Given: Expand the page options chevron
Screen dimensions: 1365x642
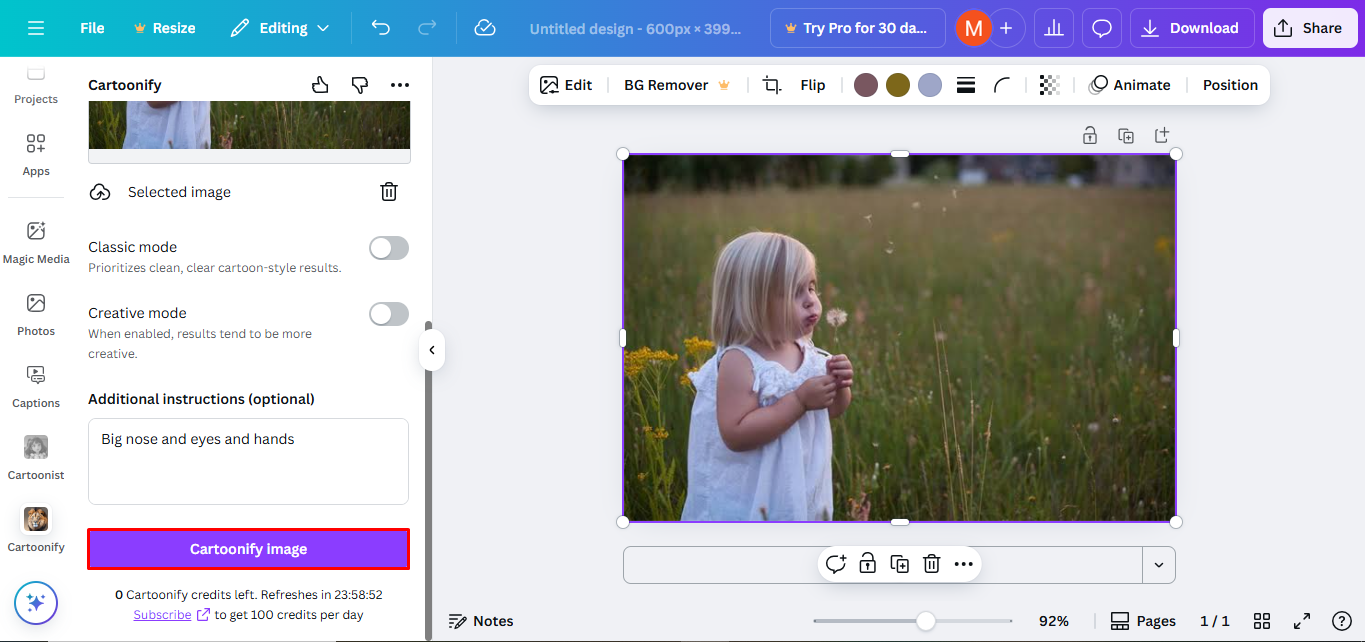Looking at the screenshot, I should [x=1159, y=565].
